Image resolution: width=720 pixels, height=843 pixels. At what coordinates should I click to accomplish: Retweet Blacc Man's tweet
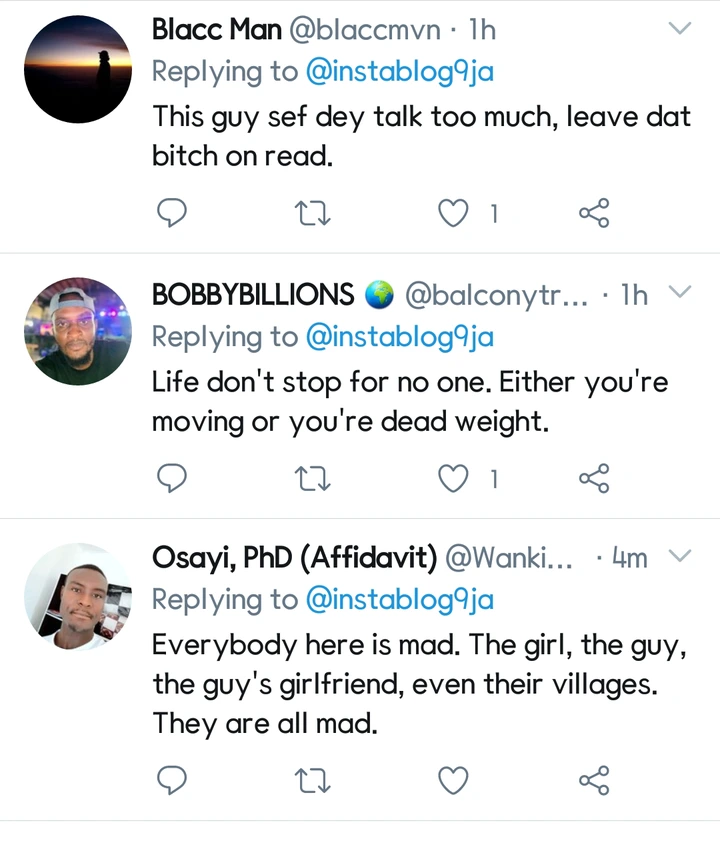(315, 212)
